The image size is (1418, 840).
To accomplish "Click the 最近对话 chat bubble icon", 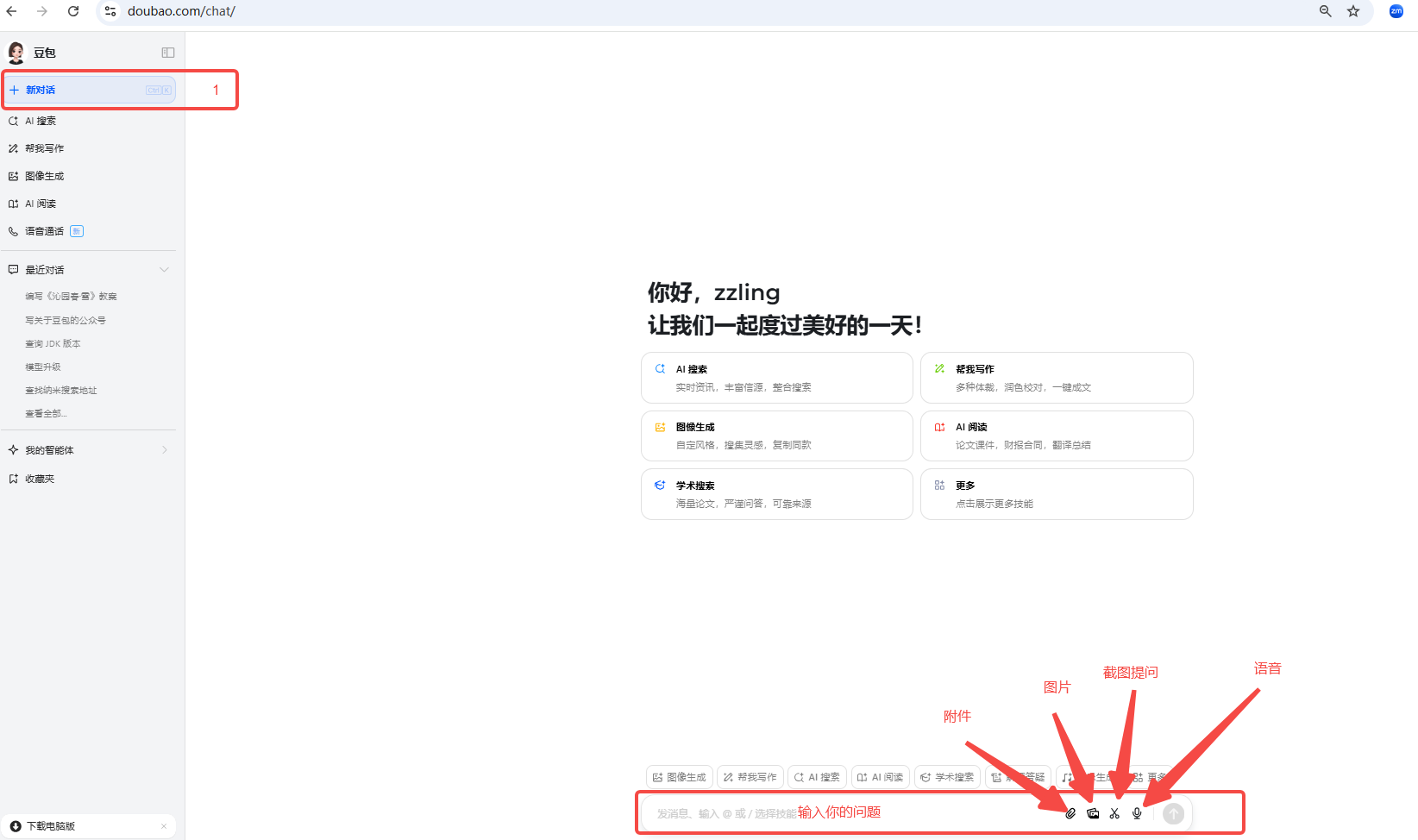I will (x=13, y=270).
